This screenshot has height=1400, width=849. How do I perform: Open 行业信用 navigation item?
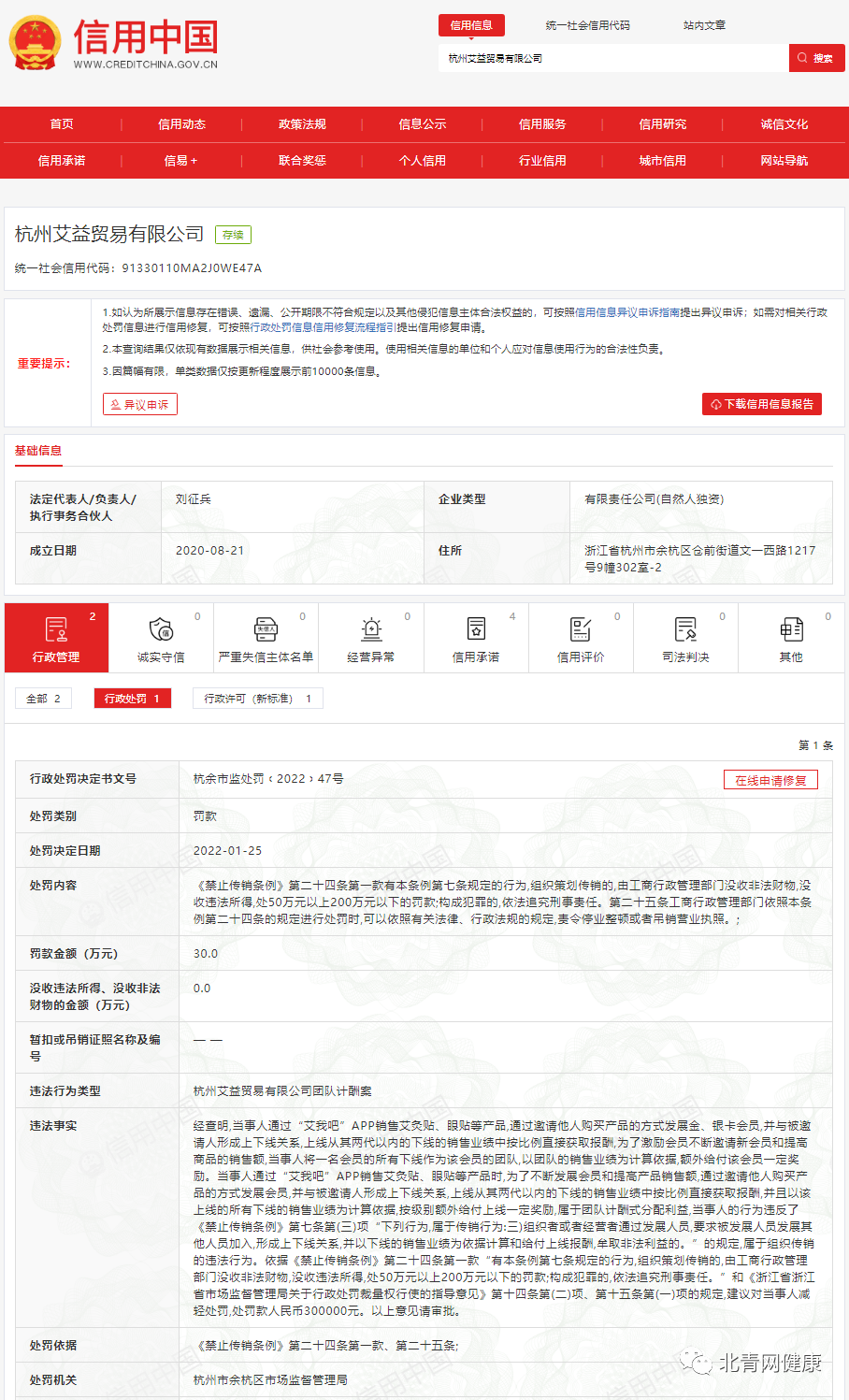[542, 161]
